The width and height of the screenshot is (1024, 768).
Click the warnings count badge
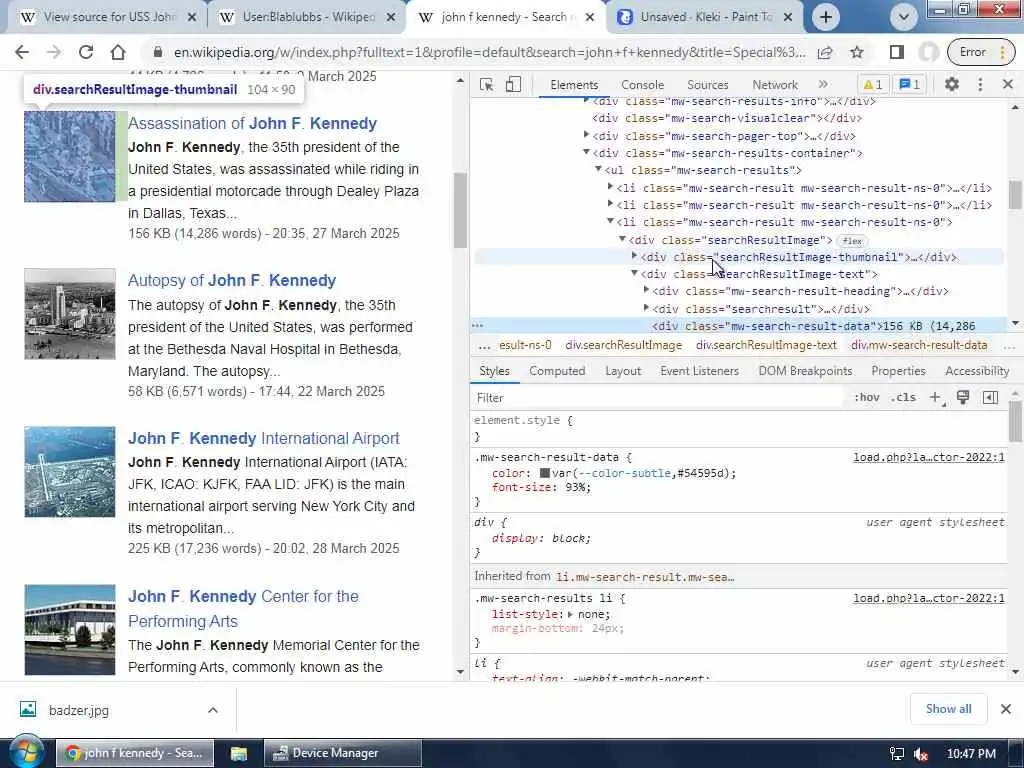[x=872, y=84]
